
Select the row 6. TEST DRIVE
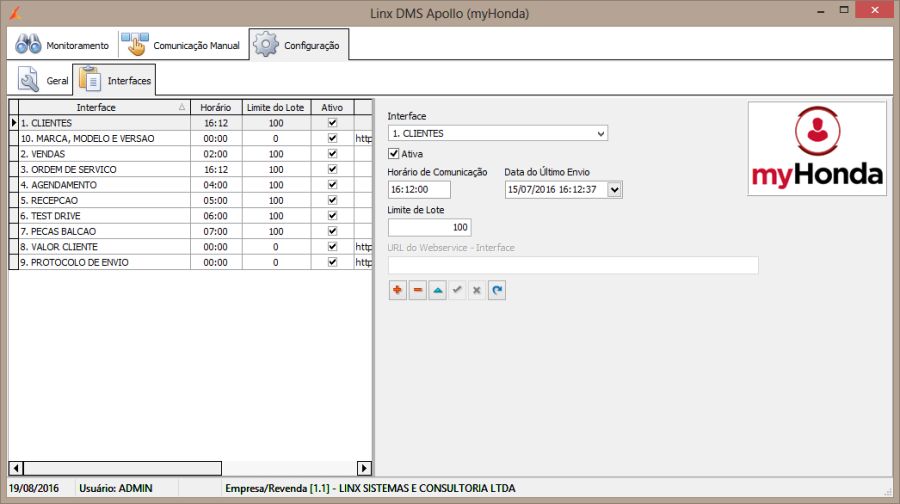click(190, 216)
